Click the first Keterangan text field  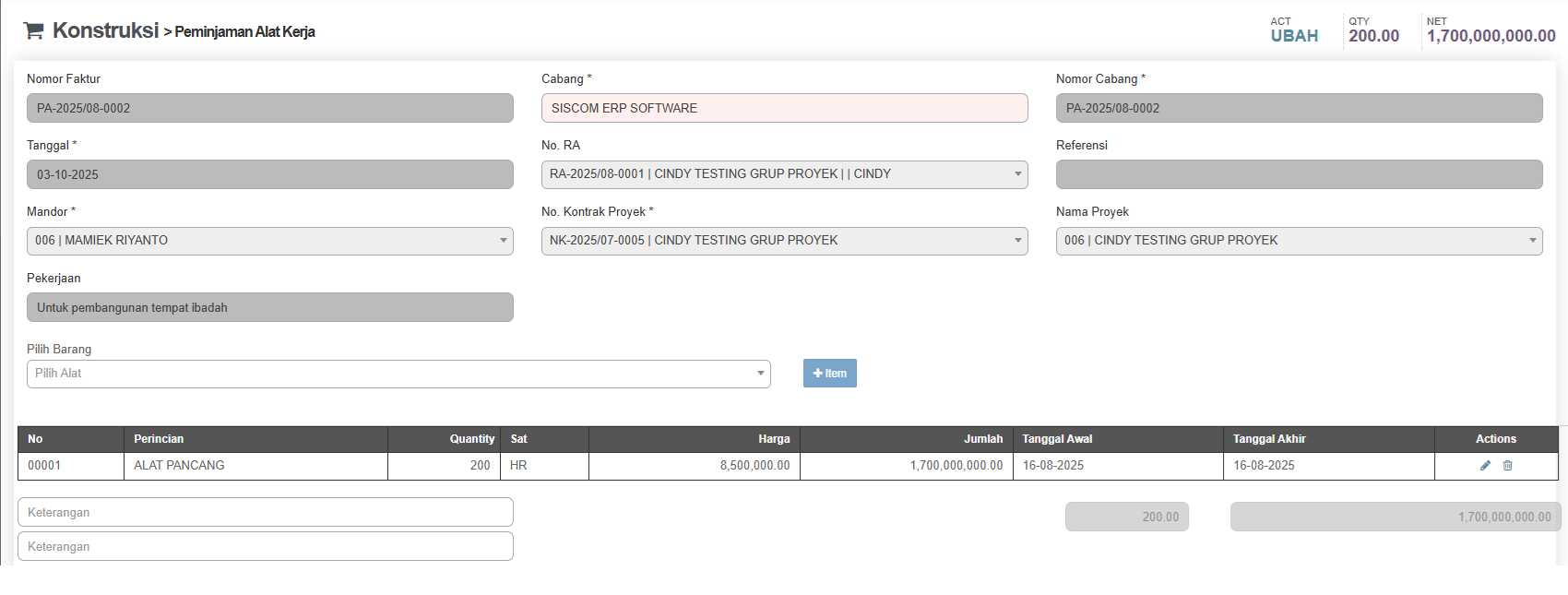[266, 513]
